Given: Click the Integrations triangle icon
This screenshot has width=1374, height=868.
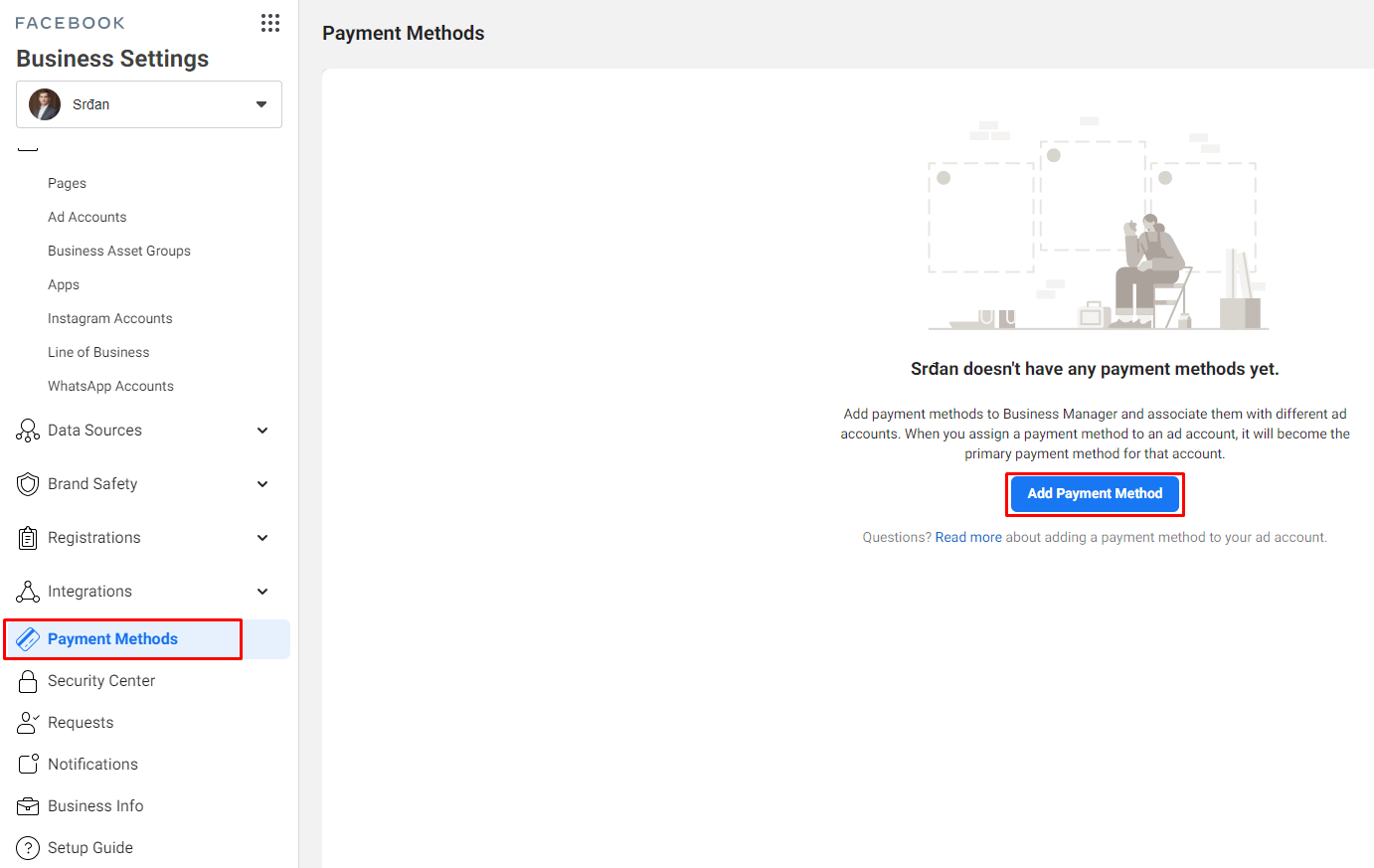Looking at the screenshot, I should point(28,592).
